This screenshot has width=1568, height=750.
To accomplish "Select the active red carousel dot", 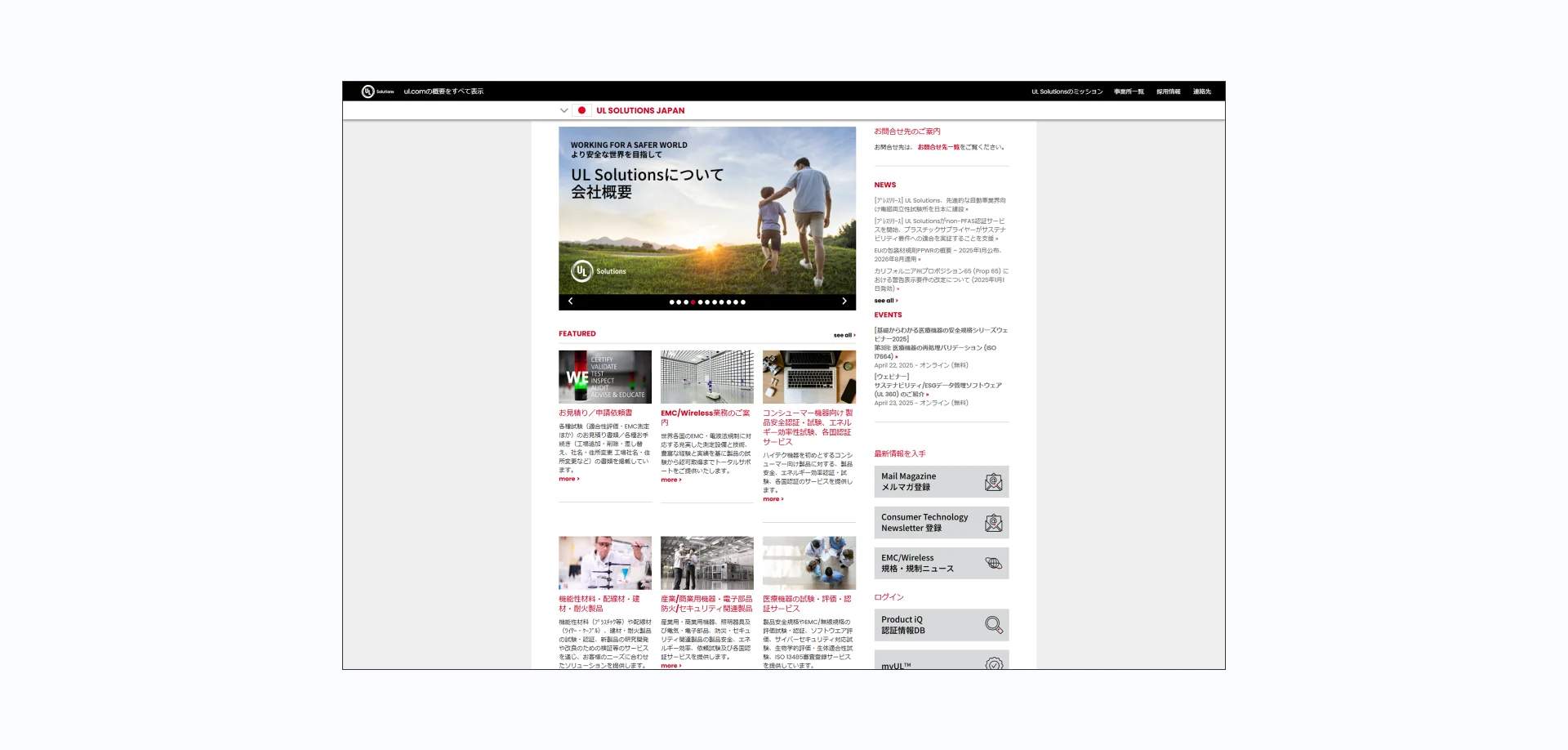I will 693,302.
